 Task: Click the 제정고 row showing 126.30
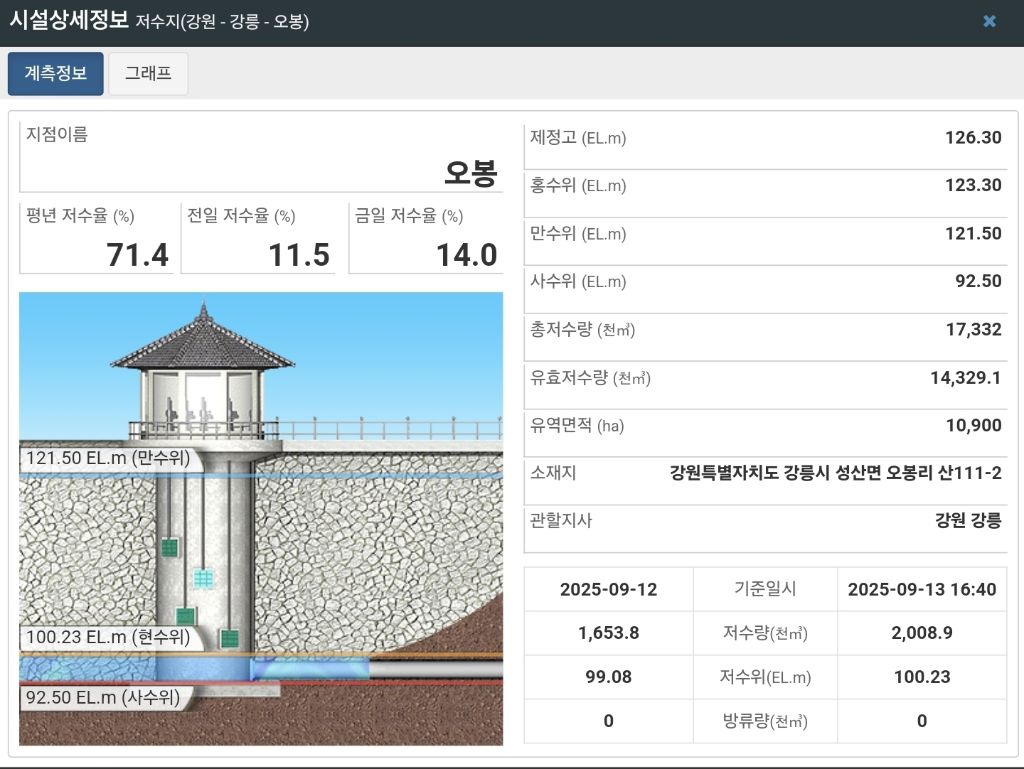coord(767,139)
